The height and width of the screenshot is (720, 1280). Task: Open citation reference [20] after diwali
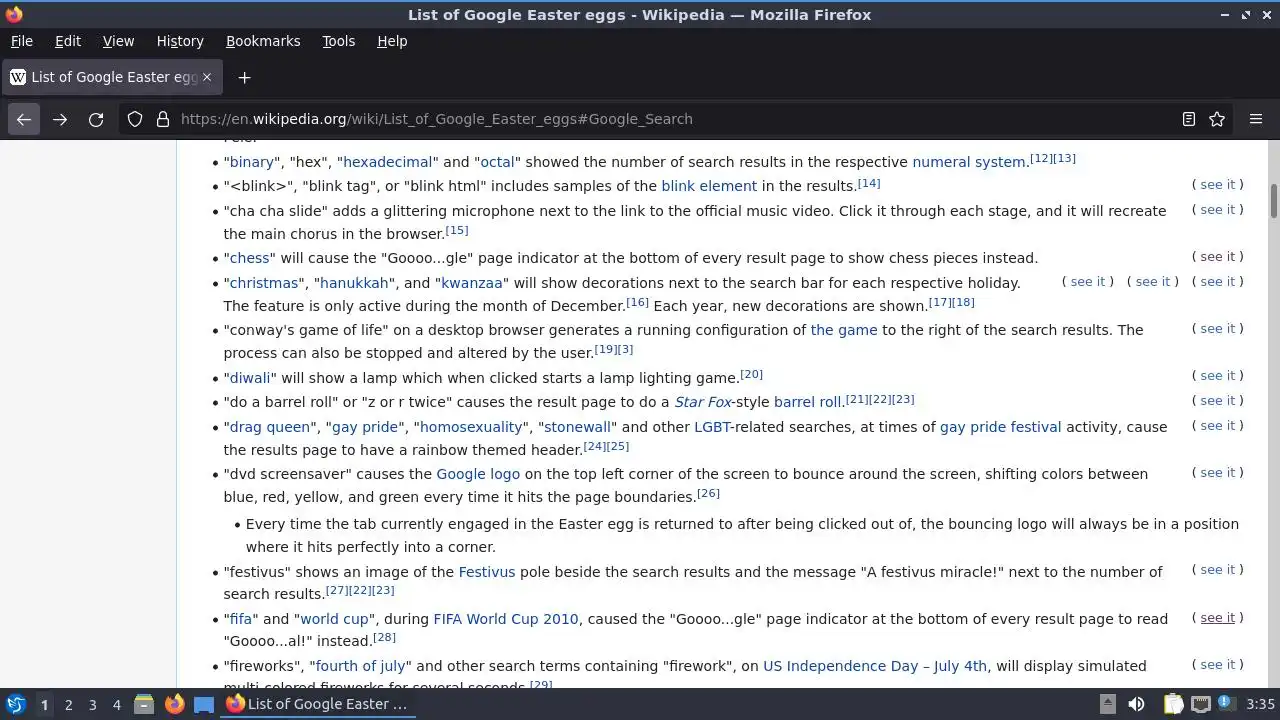(751, 374)
